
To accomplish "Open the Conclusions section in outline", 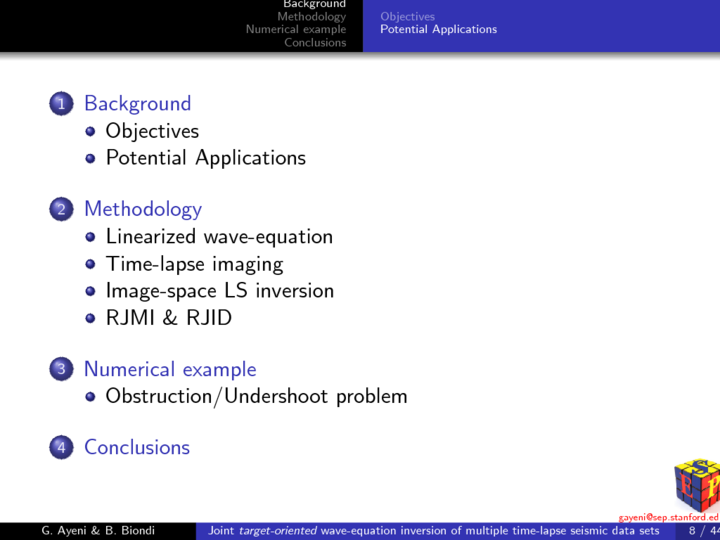I will (137, 448).
